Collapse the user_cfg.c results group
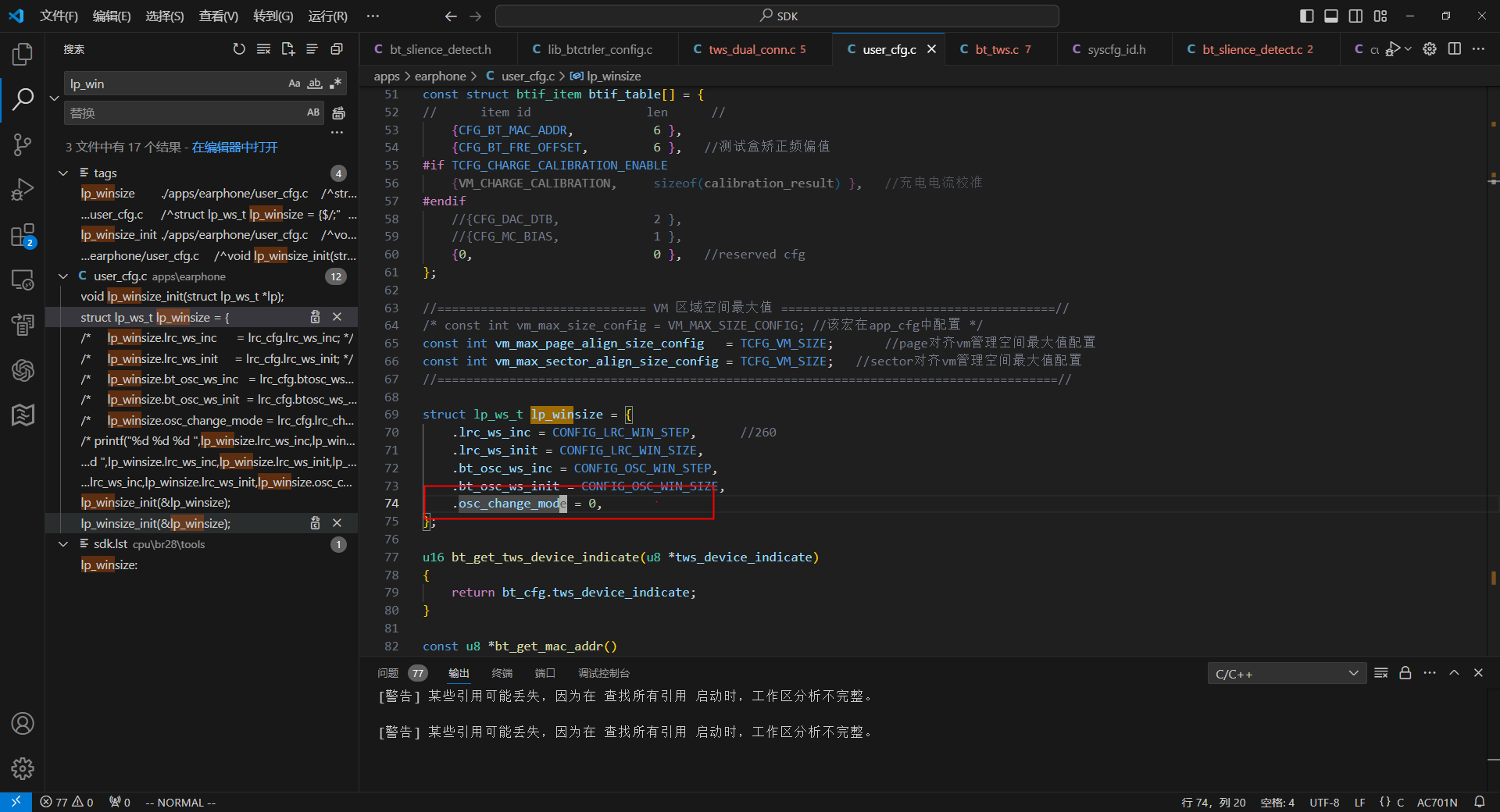Viewport: 1500px width, 812px height. (63, 276)
